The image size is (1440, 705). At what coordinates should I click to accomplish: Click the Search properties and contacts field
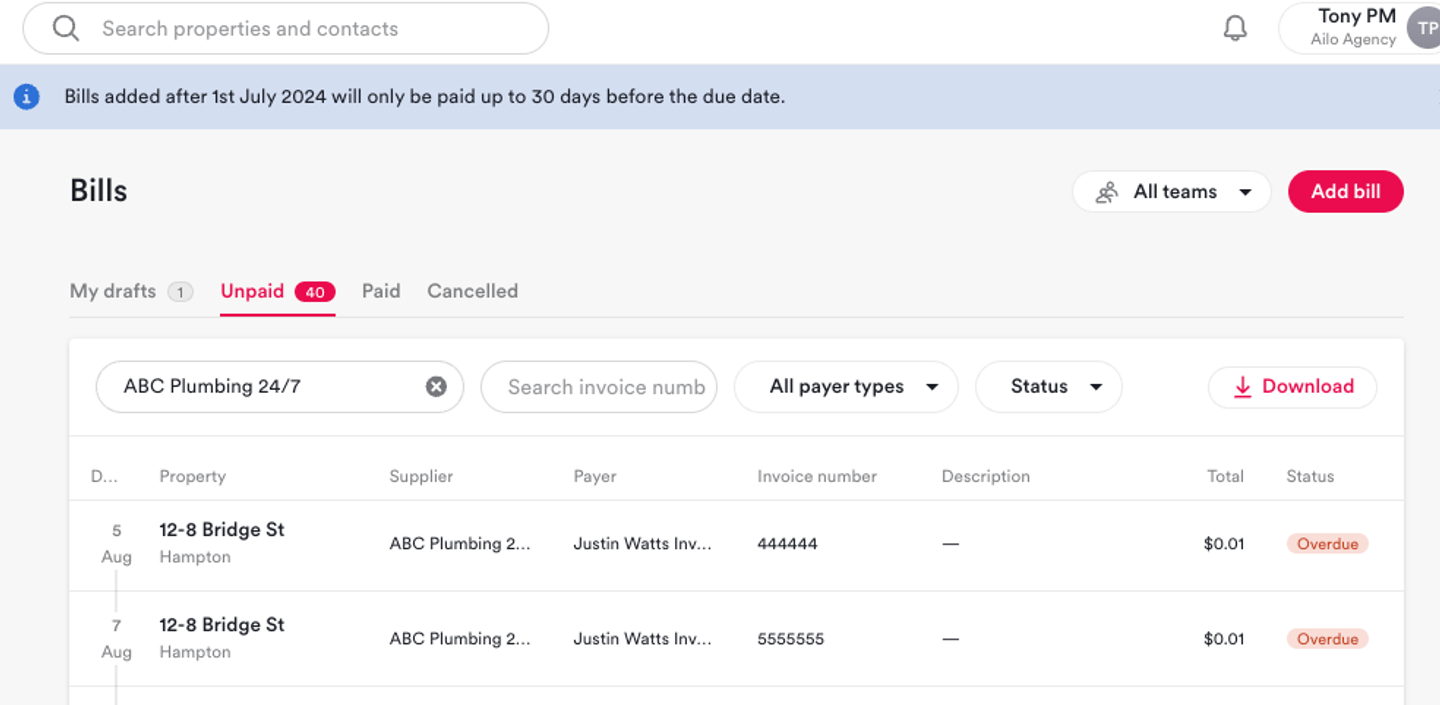tap(300, 29)
